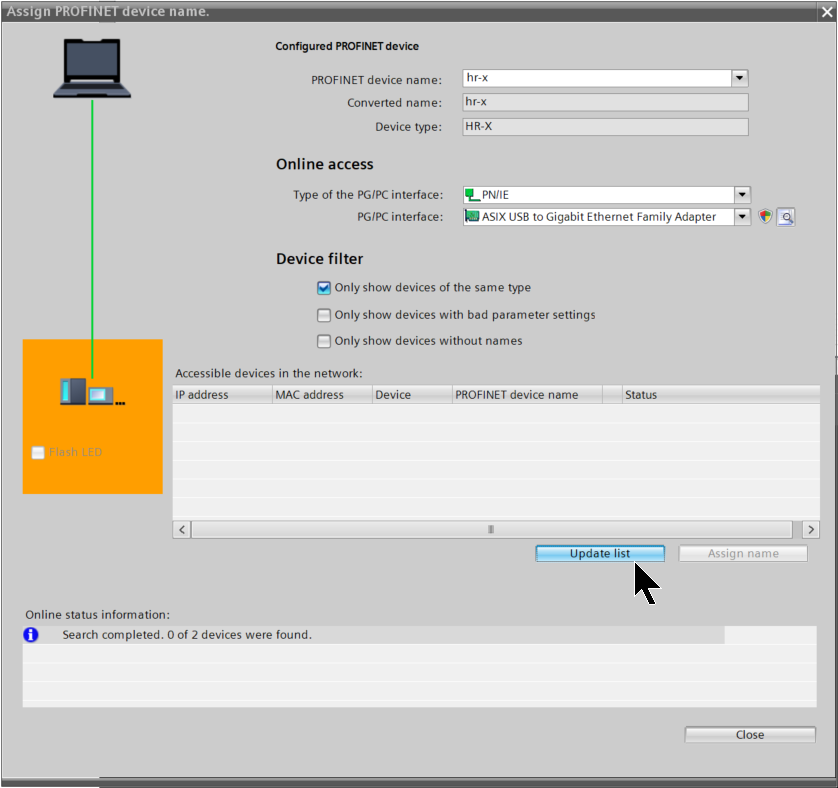Click the left arrow of horizontal scrollbar
This screenshot has width=838, height=788.
[x=182, y=529]
